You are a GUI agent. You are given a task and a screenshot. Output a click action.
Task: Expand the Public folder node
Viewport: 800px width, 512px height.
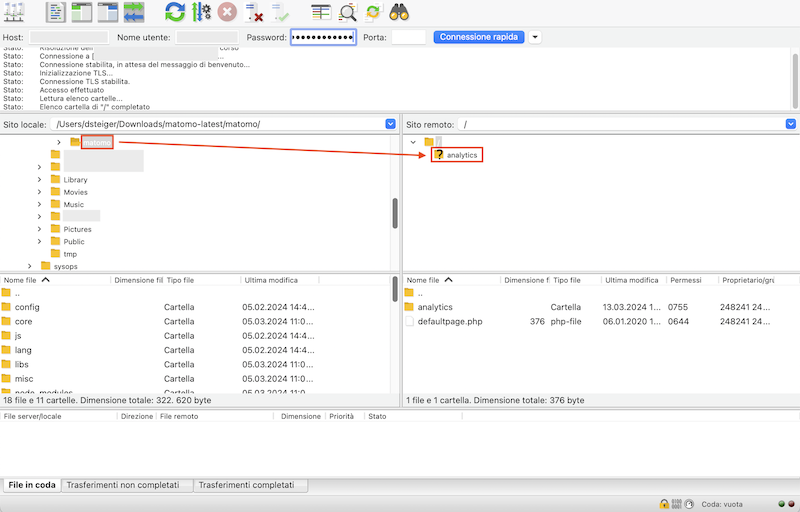pyautogui.click(x=39, y=241)
